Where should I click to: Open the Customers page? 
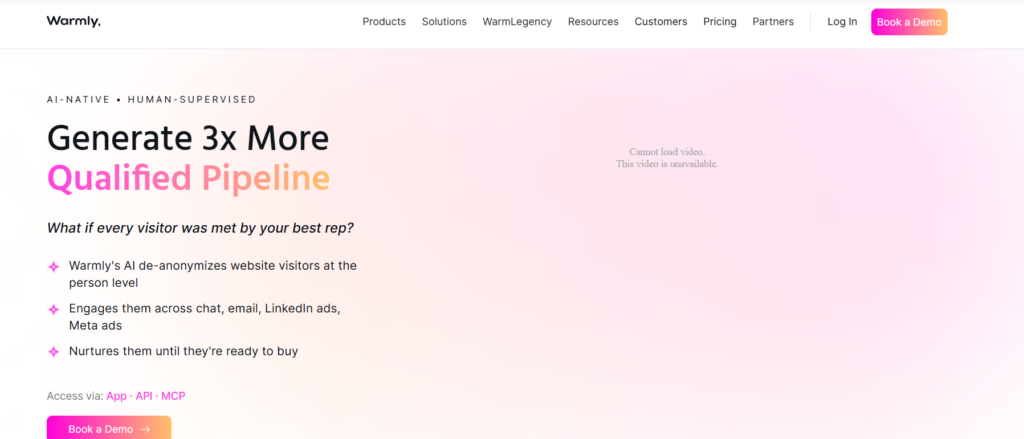click(661, 22)
